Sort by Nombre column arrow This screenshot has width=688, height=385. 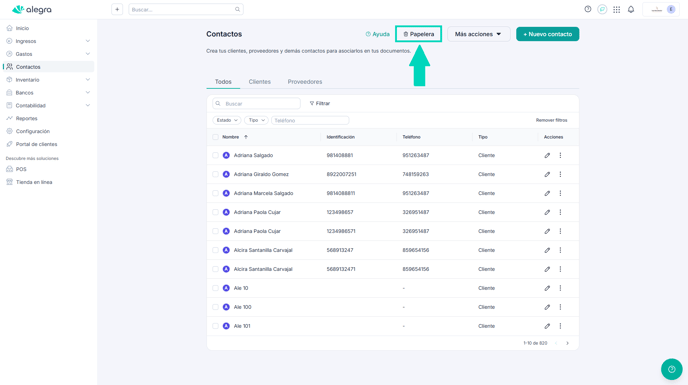point(246,137)
